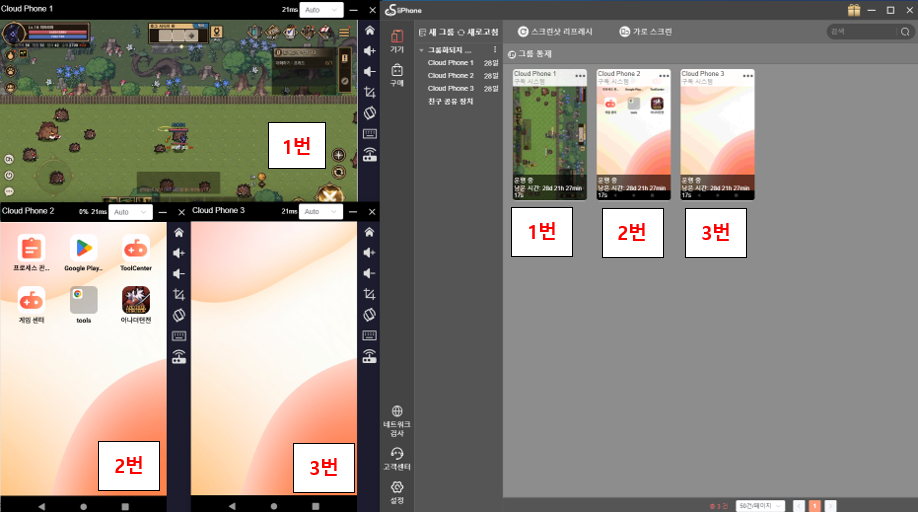Open Cloud Phone 3 thumbnail card
918x512 pixels.
(717, 135)
